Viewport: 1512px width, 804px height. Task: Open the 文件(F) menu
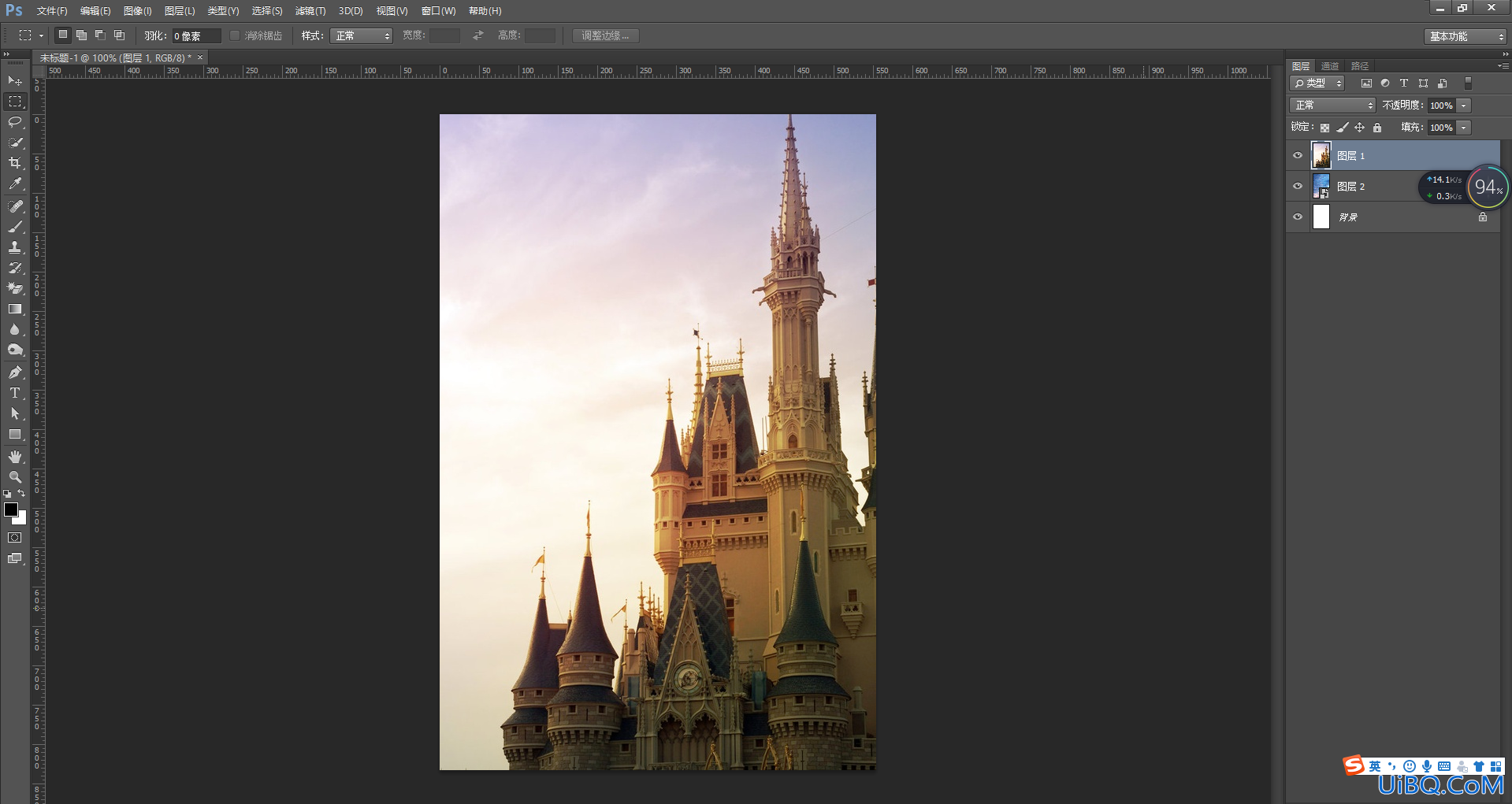[52, 11]
